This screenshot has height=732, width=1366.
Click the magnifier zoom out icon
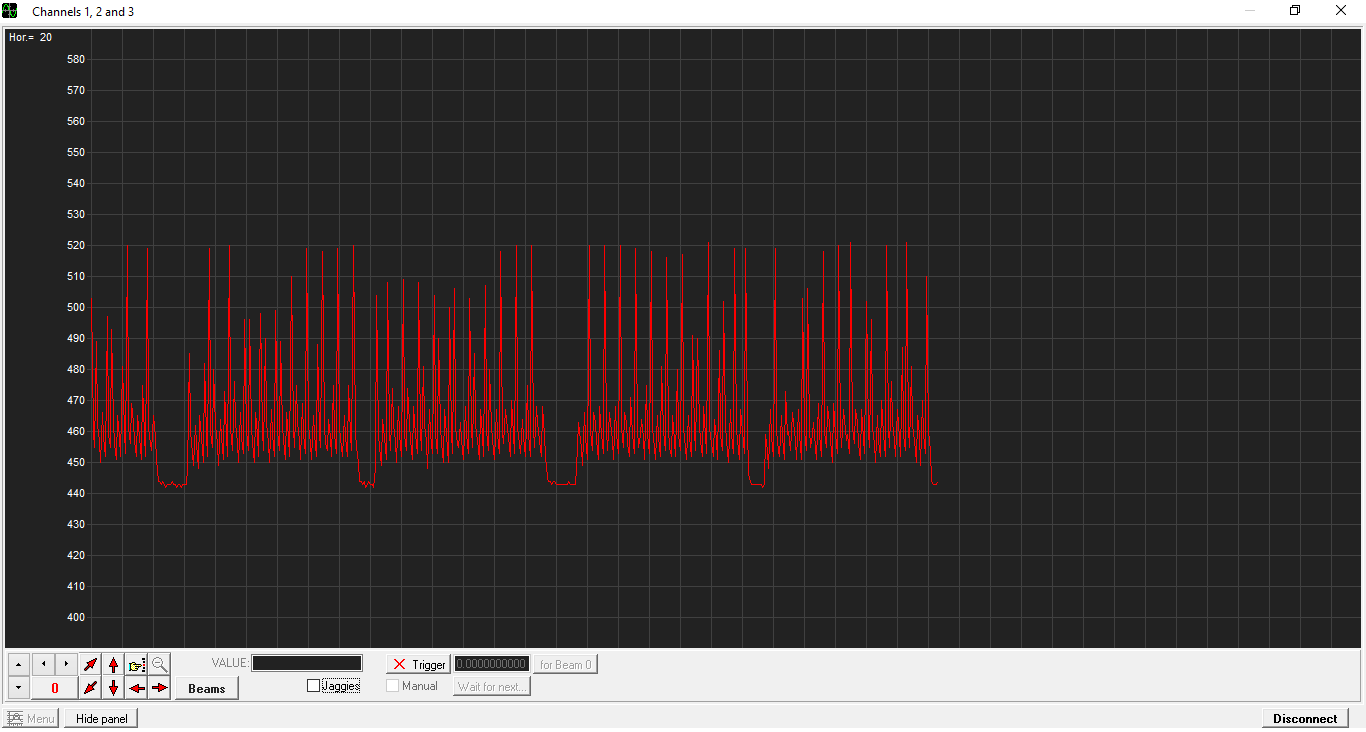pyautogui.click(x=160, y=664)
